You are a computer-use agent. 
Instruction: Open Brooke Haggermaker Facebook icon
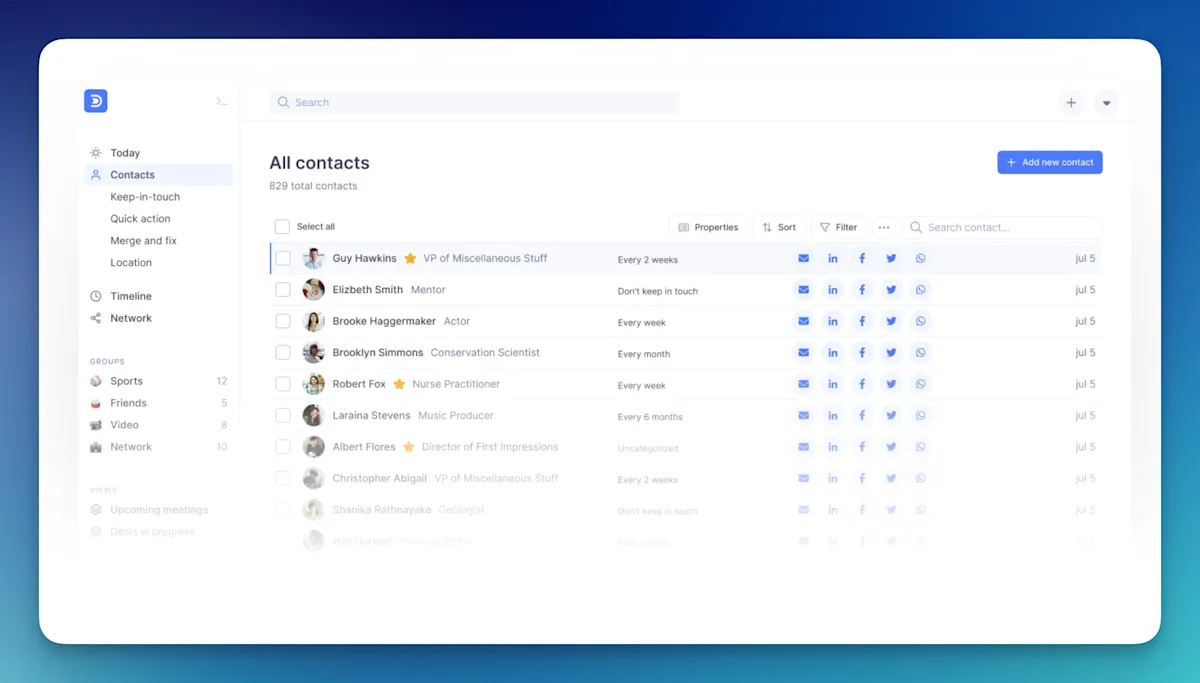tap(862, 321)
